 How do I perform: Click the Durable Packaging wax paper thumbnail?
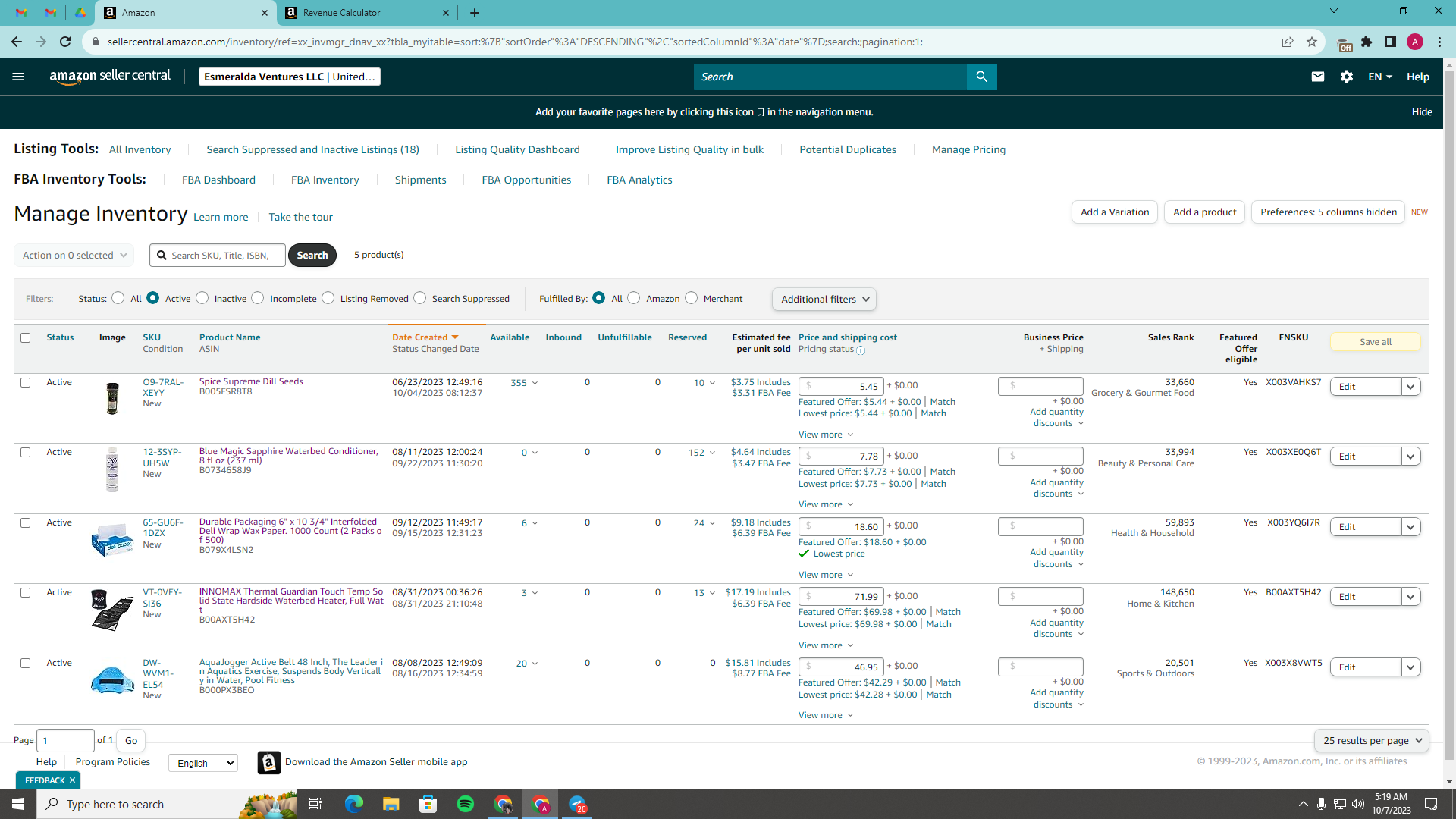point(112,539)
